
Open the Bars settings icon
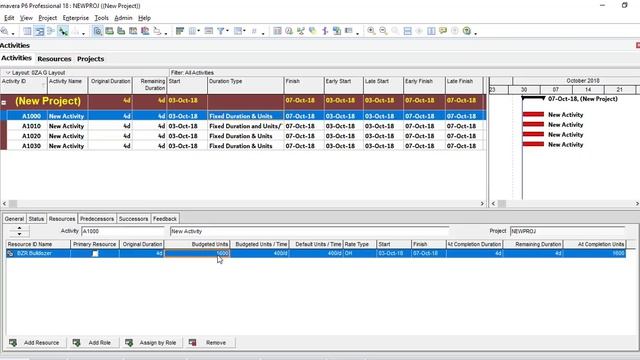(x=180, y=31)
